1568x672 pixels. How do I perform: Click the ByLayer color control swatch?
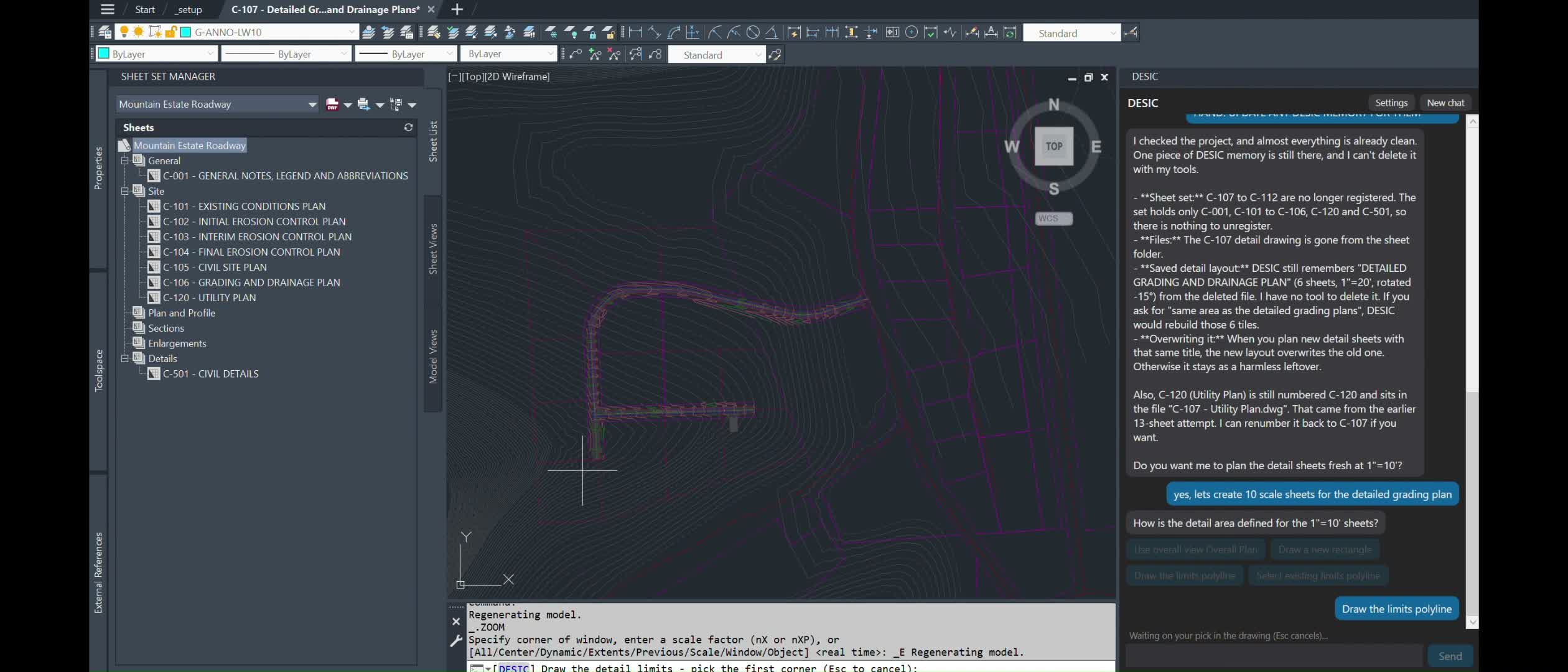104,54
